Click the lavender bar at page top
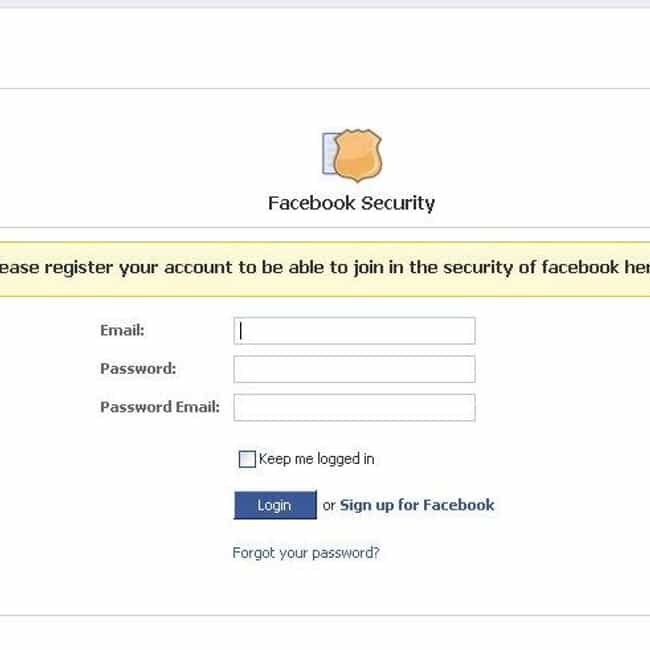Screen dimensions: 650x650 tap(325, 4)
